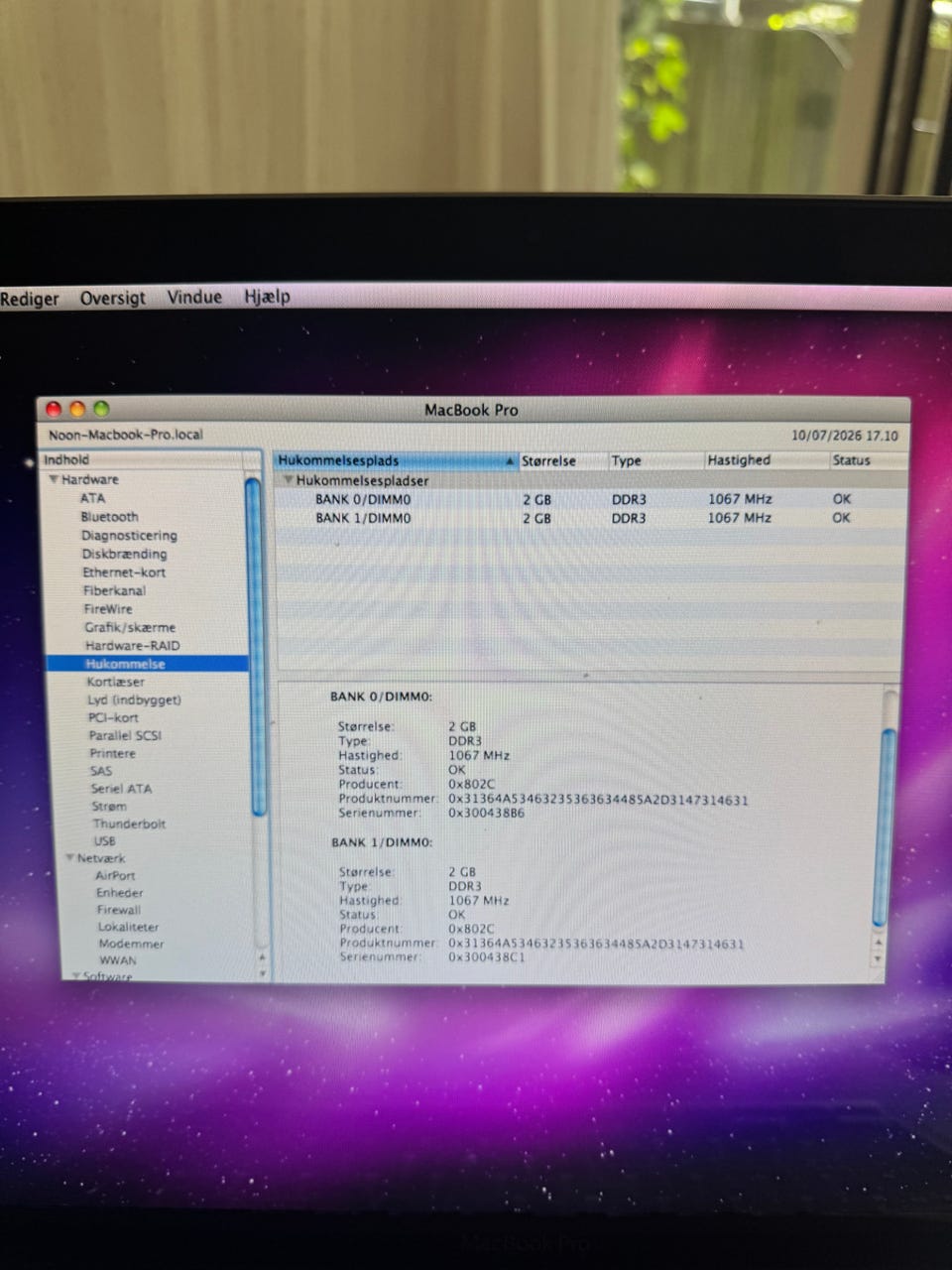Collapse the Netværk section in sidebar

click(70, 858)
